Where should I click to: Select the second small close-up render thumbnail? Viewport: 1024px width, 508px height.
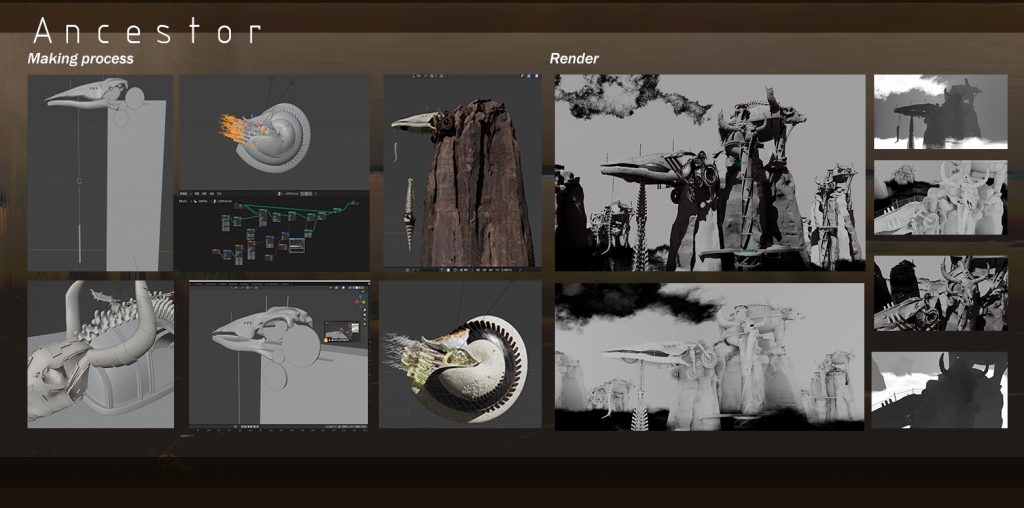[940, 198]
